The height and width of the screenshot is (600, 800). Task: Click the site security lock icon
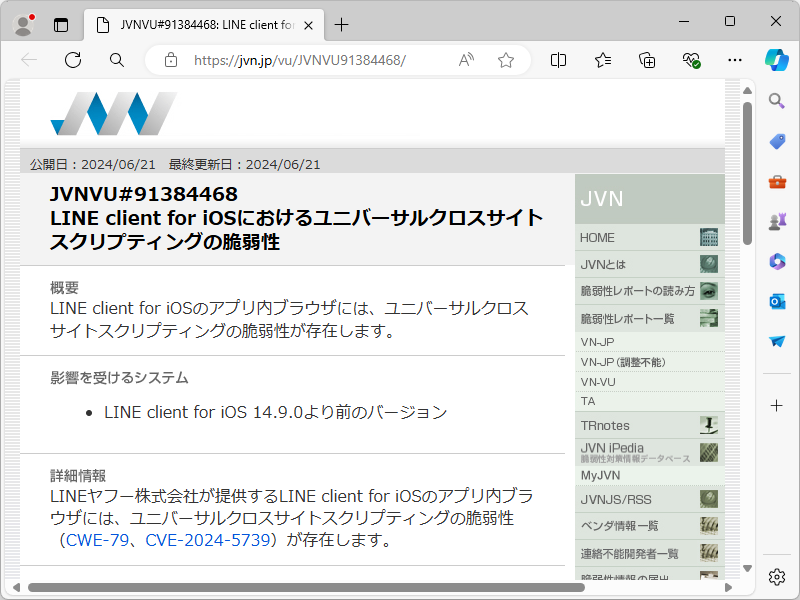pos(170,60)
